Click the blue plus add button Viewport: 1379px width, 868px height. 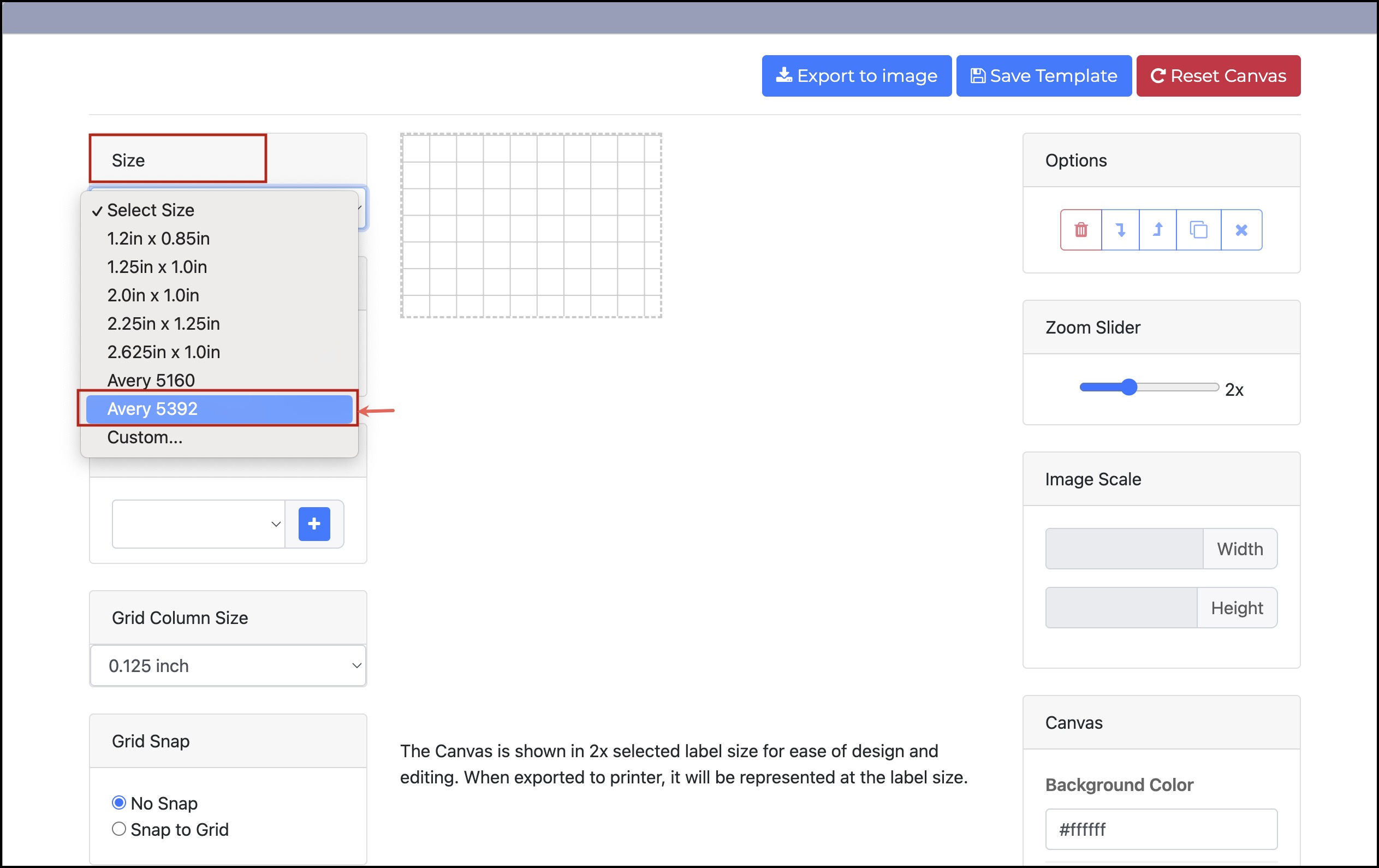[x=314, y=524]
